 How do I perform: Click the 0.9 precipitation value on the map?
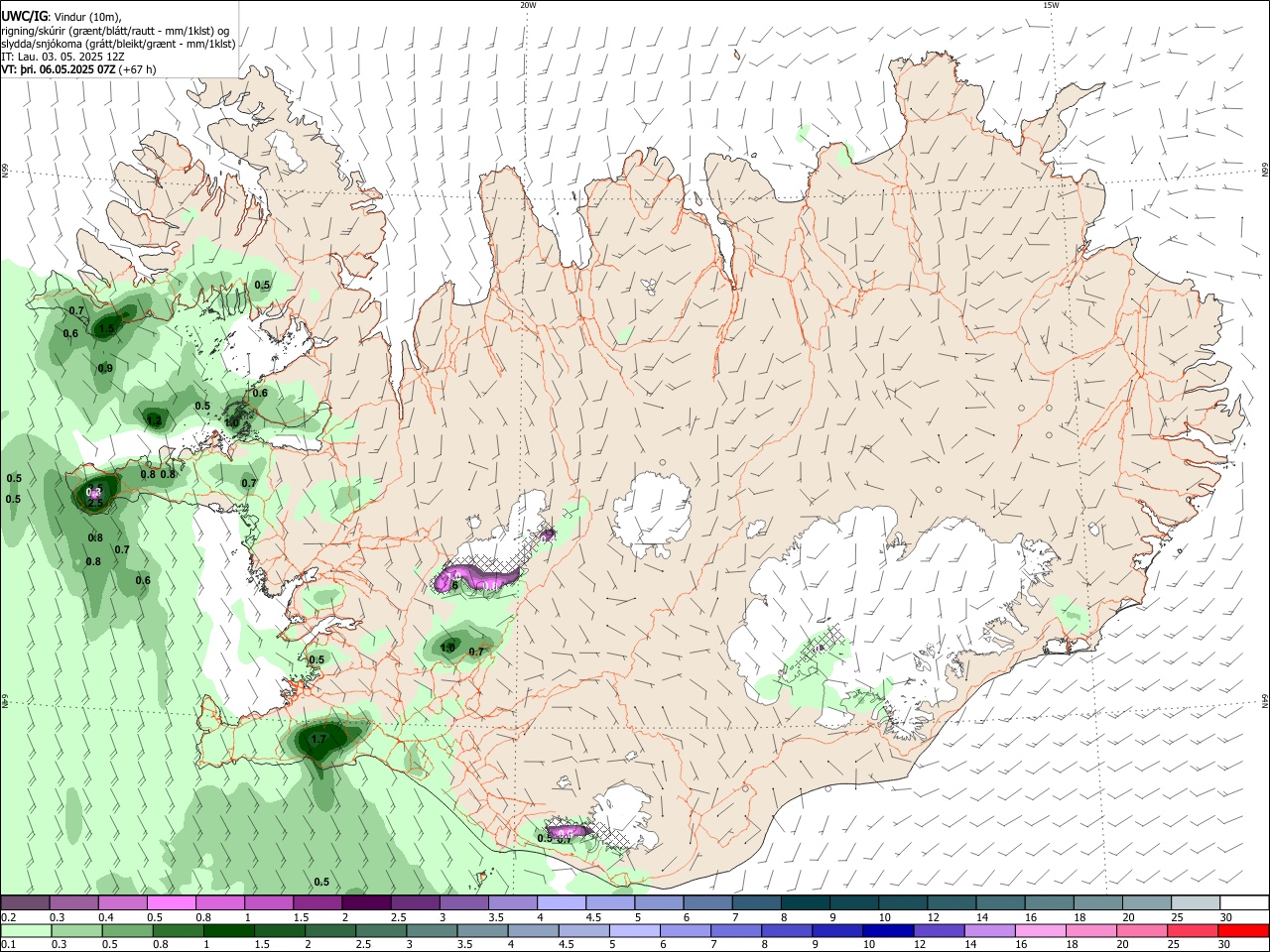[105, 369]
